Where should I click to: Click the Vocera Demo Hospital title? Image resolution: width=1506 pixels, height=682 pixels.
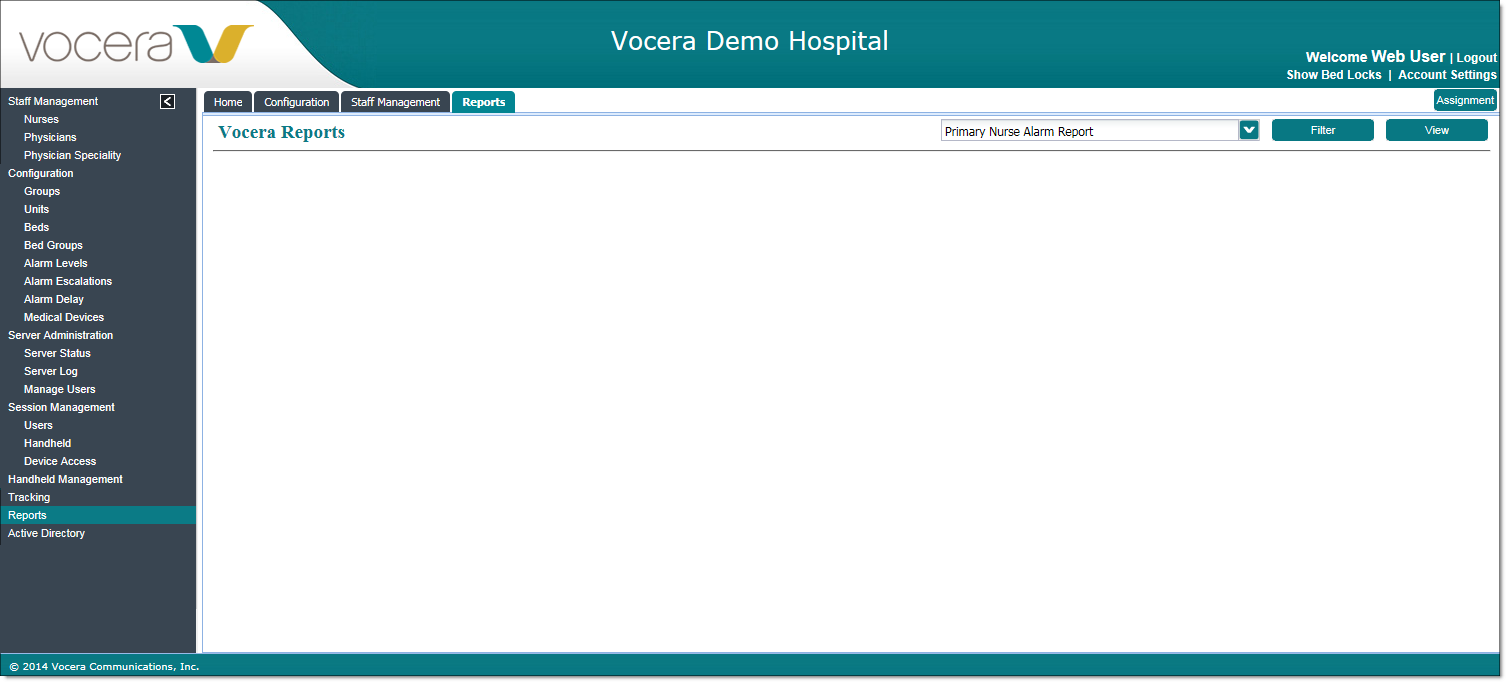coord(749,41)
